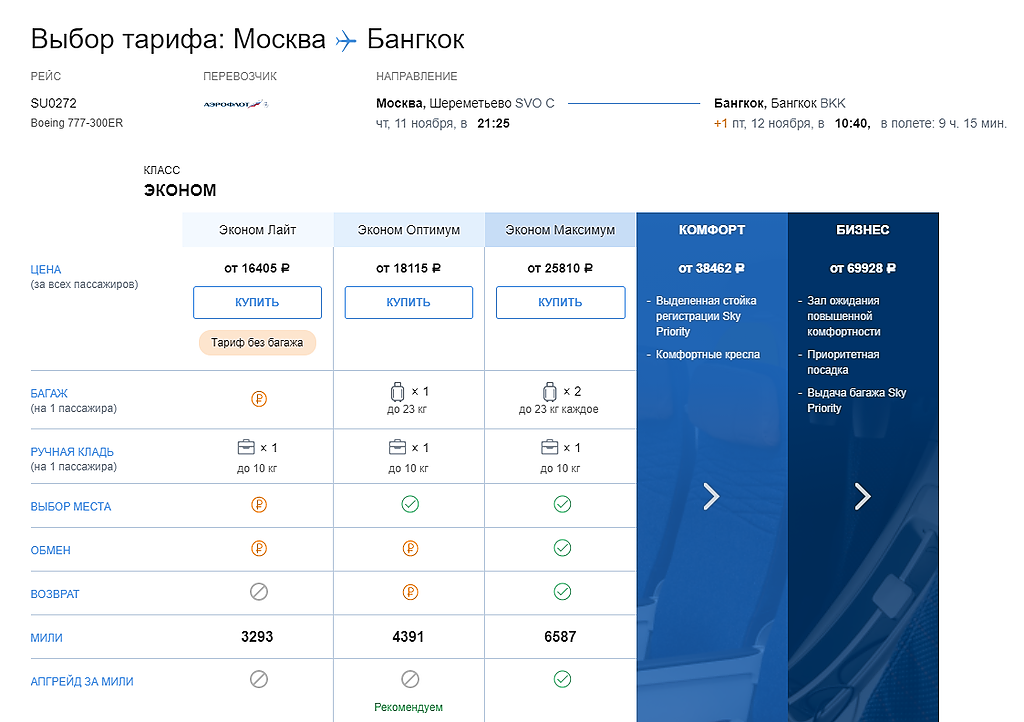Select the Эконом Лайт column header
Viewport: 1024px width, 722px height.
[x=257, y=230]
